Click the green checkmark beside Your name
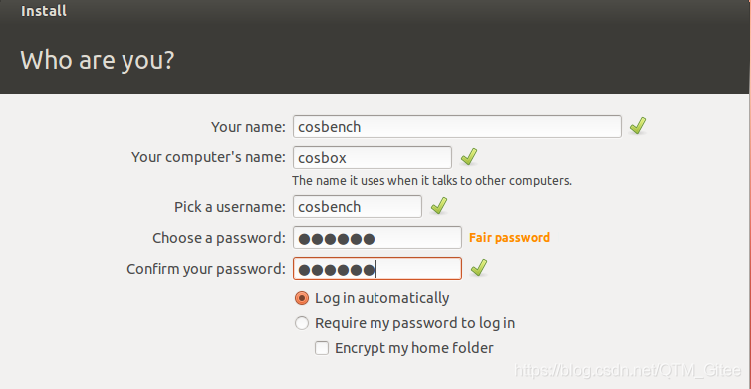751x389 pixels. [637, 126]
